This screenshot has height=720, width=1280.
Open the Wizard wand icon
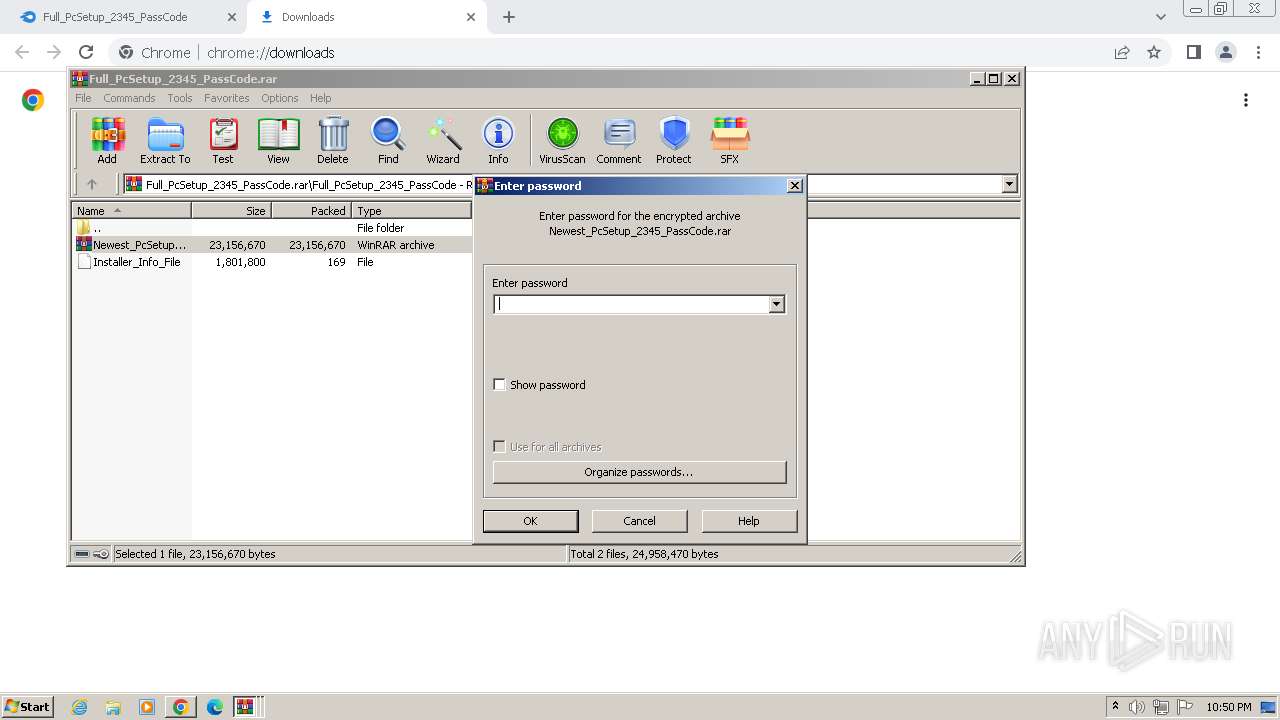coord(443,140)
